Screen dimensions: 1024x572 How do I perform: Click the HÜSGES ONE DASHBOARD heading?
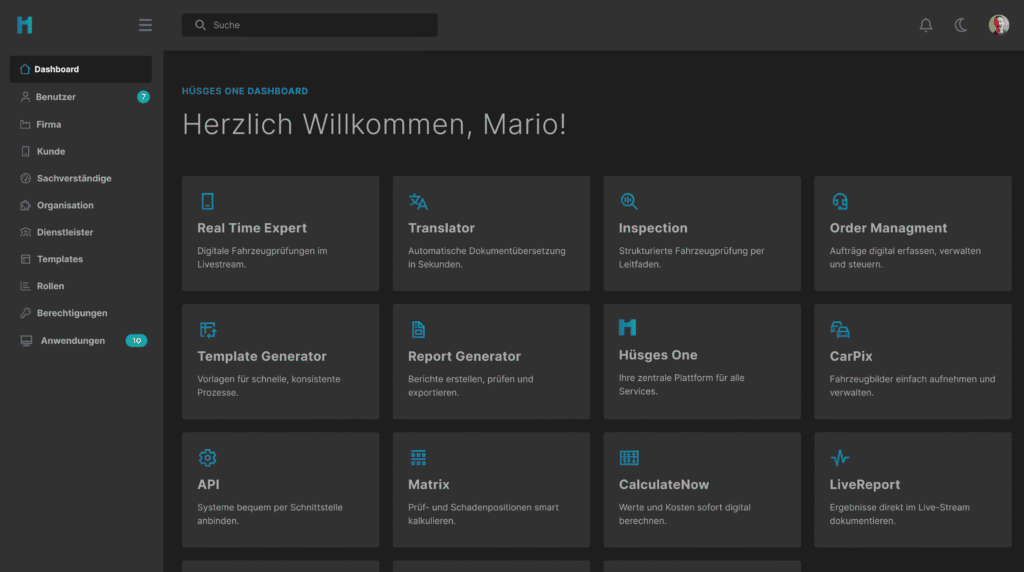[245, 91]
